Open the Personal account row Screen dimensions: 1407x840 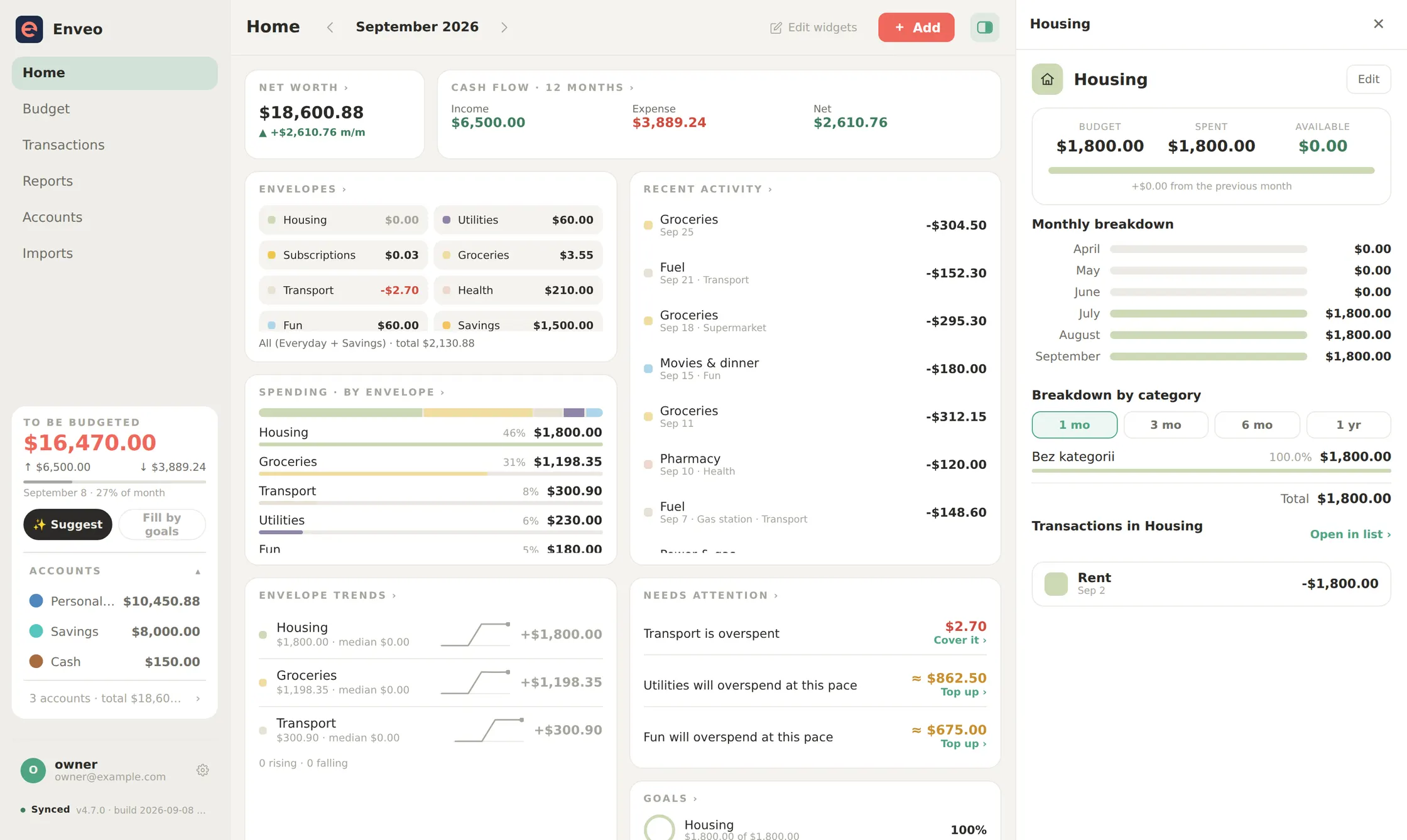[114, 601]
